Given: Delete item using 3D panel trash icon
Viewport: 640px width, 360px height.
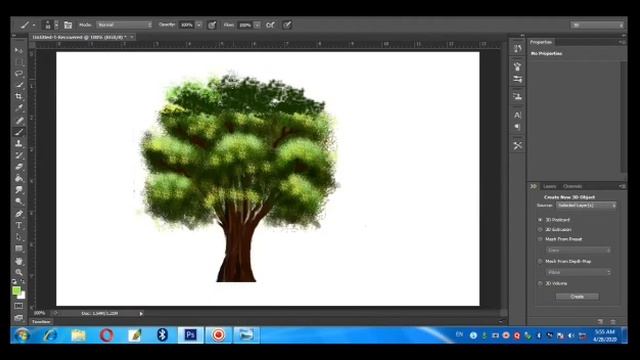Looking at the screenshot, I should pos(613,322).
